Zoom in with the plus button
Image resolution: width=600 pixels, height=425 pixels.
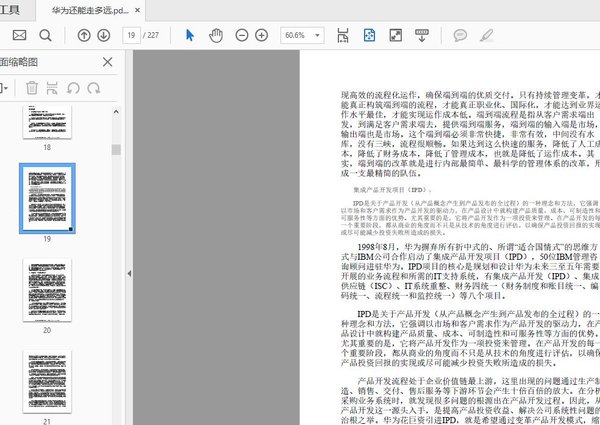tap(264, 35)
